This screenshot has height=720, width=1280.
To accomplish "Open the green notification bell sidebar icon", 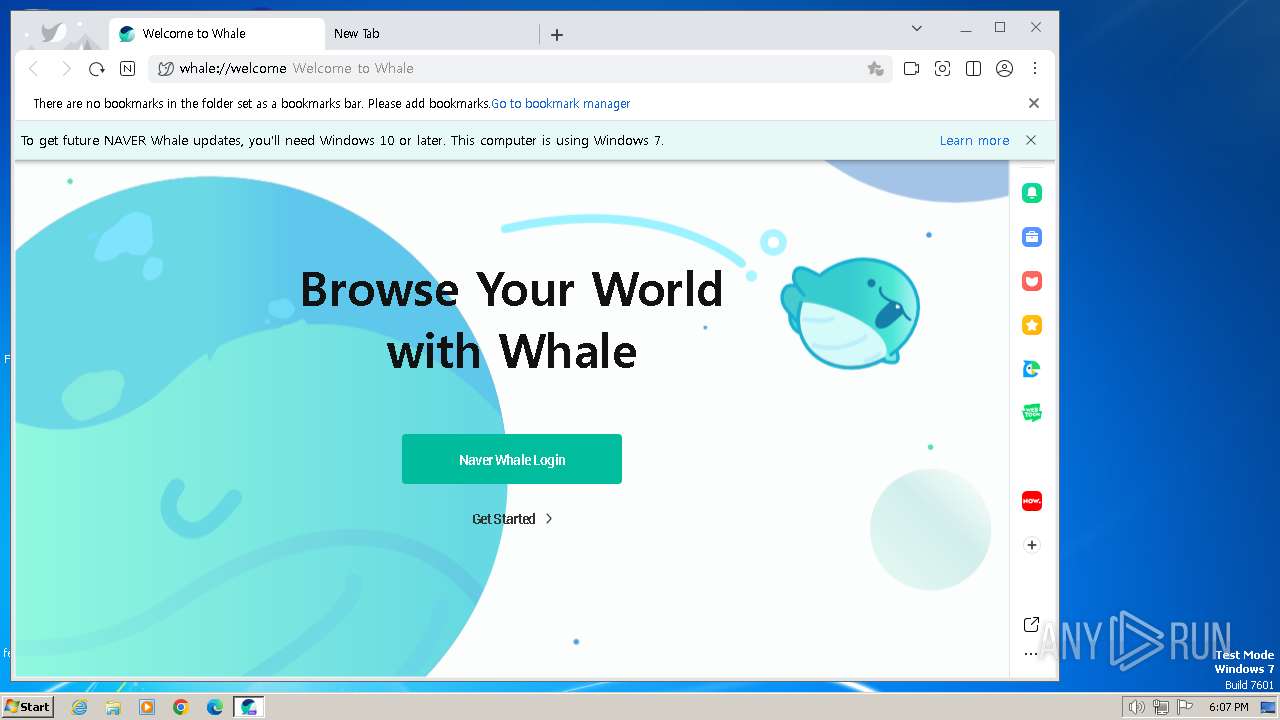I will point(1032,194).
